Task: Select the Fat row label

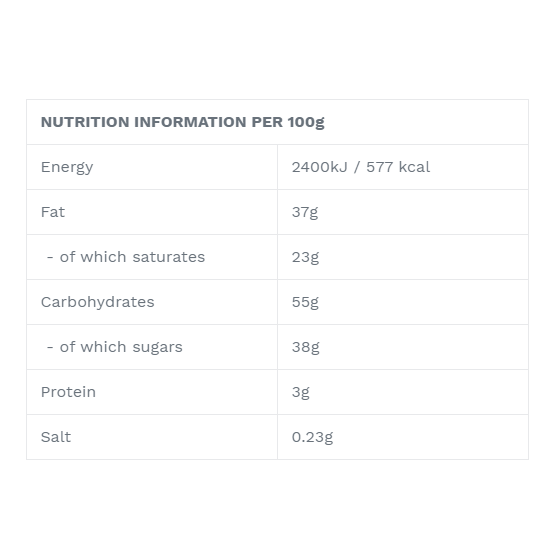Action: [x=53, y=212]
